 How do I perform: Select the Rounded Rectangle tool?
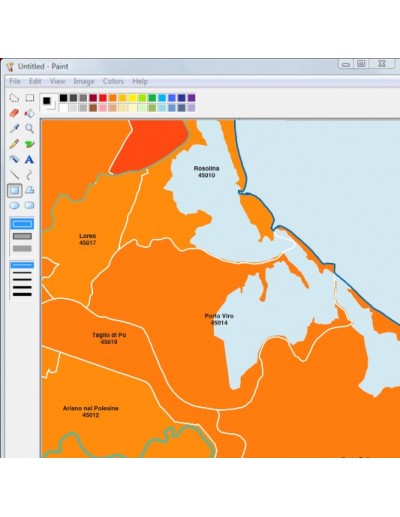pyautogui.click(x=30, y=205)
